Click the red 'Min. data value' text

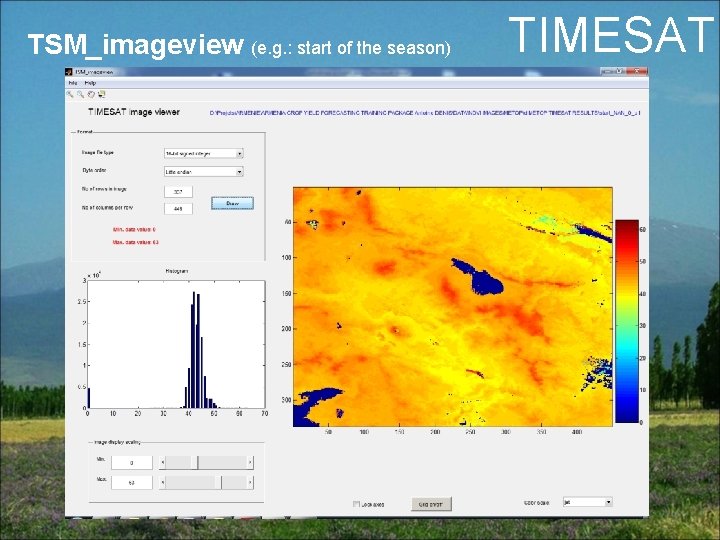pyautogui.click(x=134, y=229)
